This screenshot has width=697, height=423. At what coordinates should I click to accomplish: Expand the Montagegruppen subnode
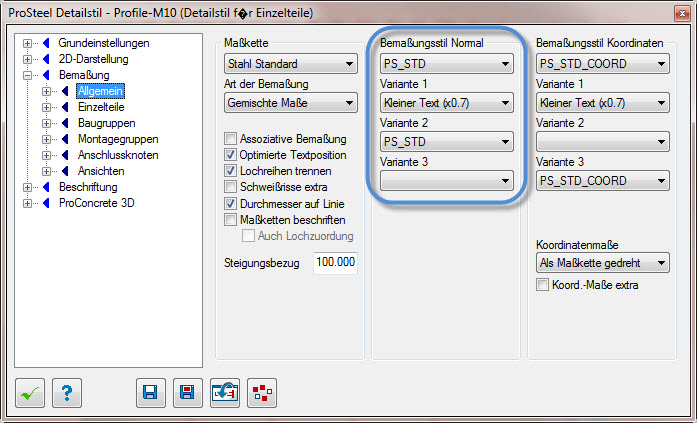tap(46, 140)
